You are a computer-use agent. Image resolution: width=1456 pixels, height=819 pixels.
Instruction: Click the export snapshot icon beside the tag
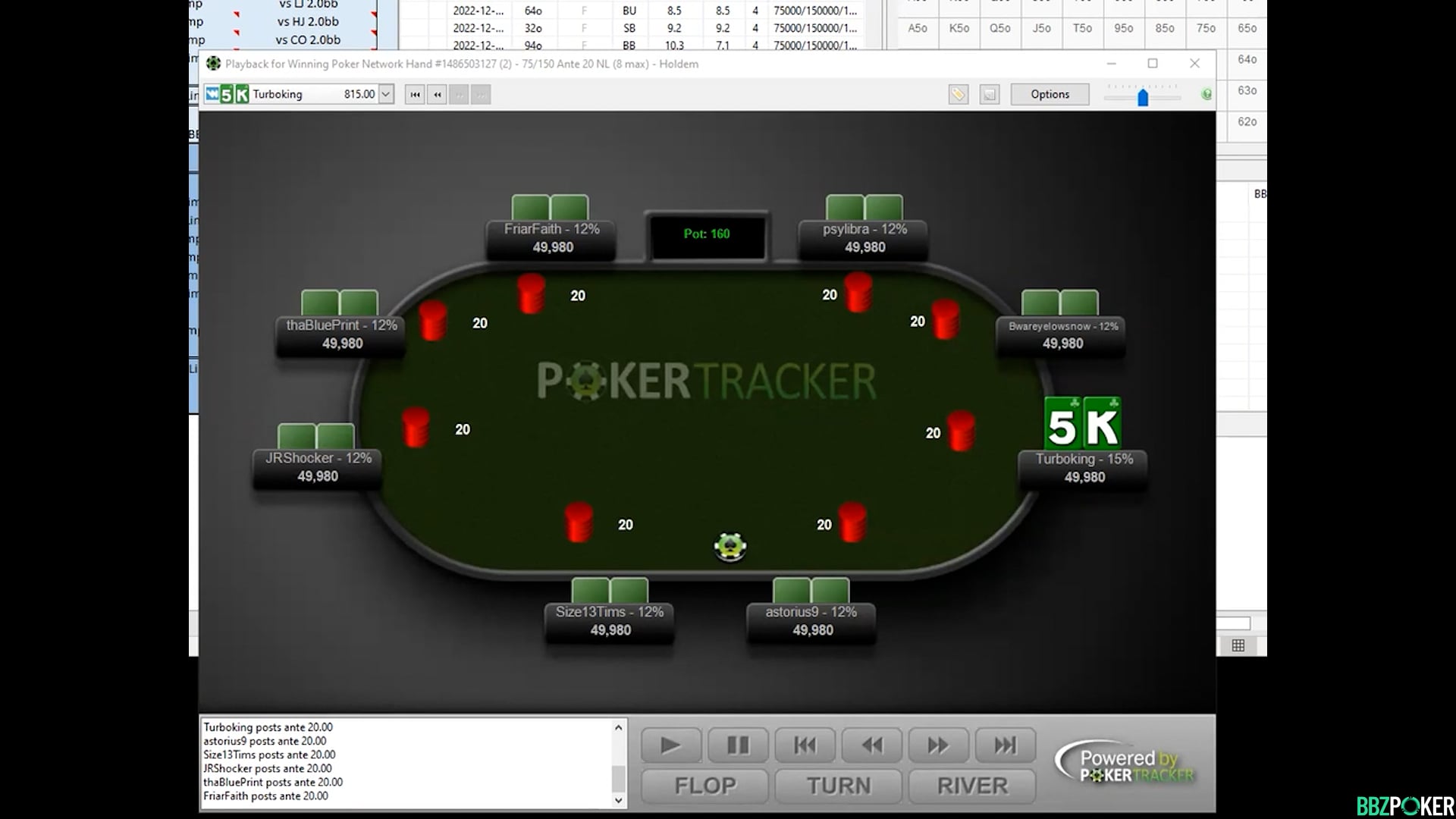[988, 94]
